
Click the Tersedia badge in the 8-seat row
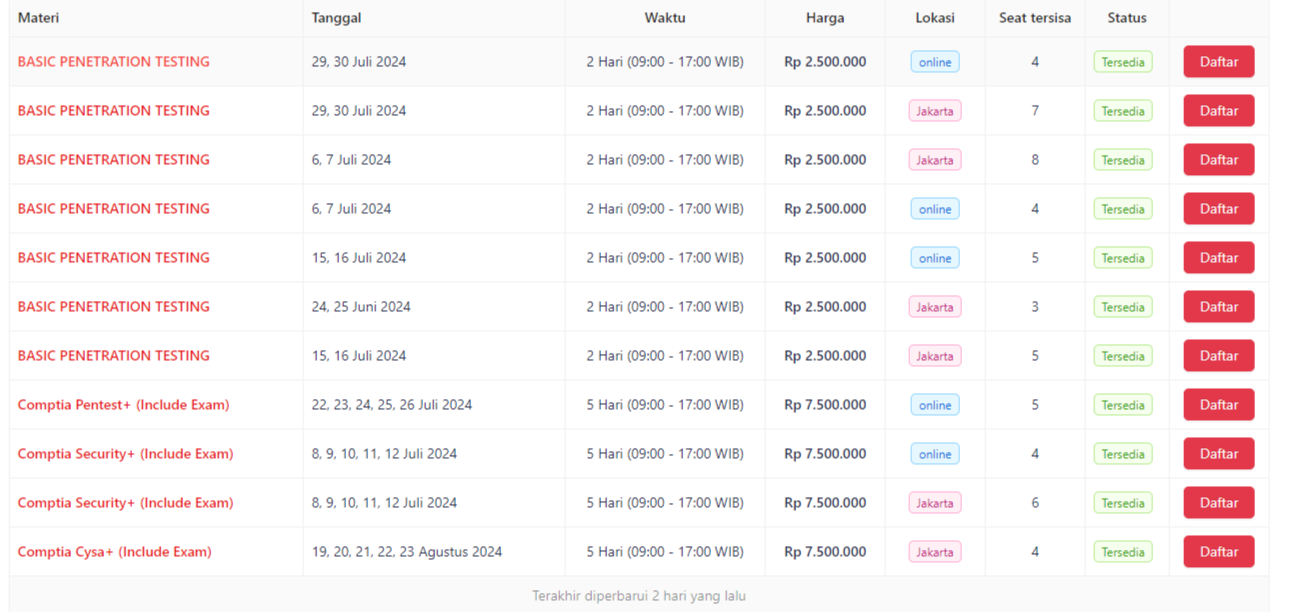click(1123, 160)
